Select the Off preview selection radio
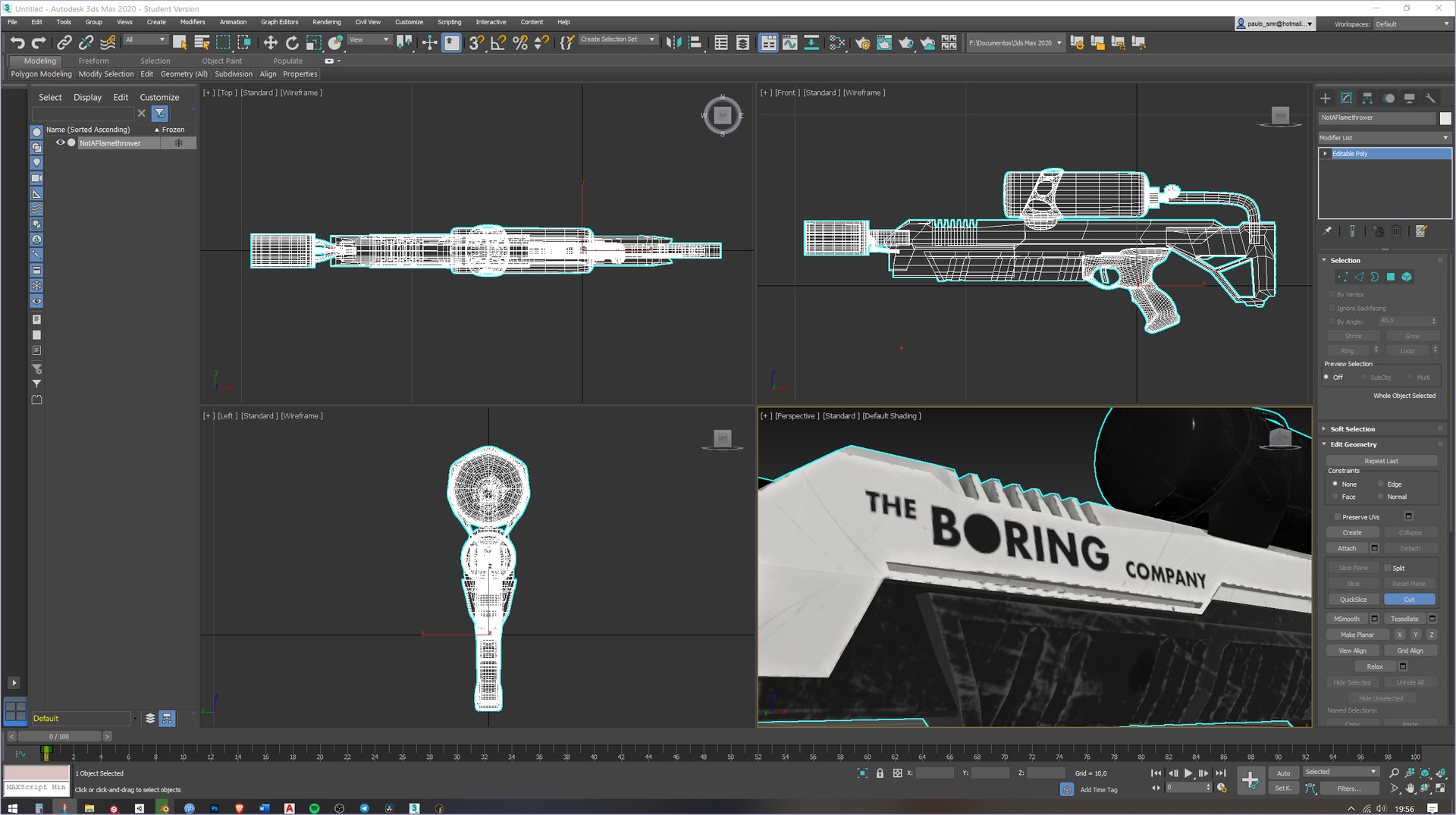The image size is (1456, 815). click(x=1326, y=377)
